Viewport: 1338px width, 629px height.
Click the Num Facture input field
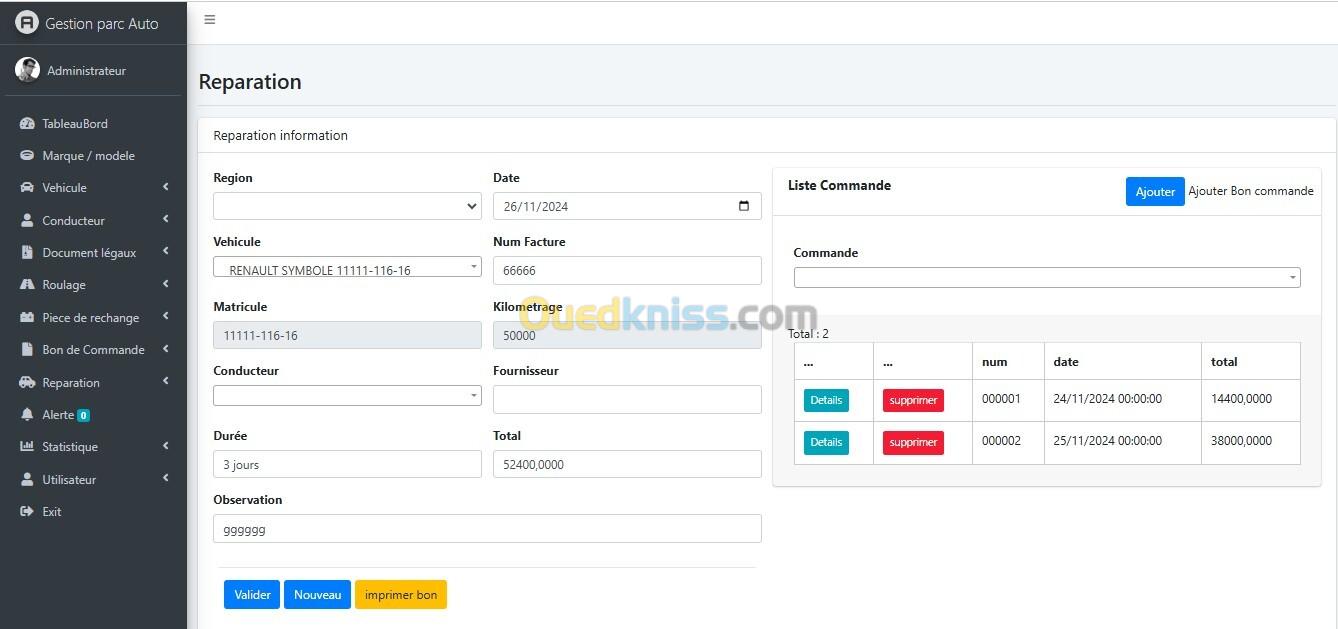pyautogui.click(x=627, y=271)
